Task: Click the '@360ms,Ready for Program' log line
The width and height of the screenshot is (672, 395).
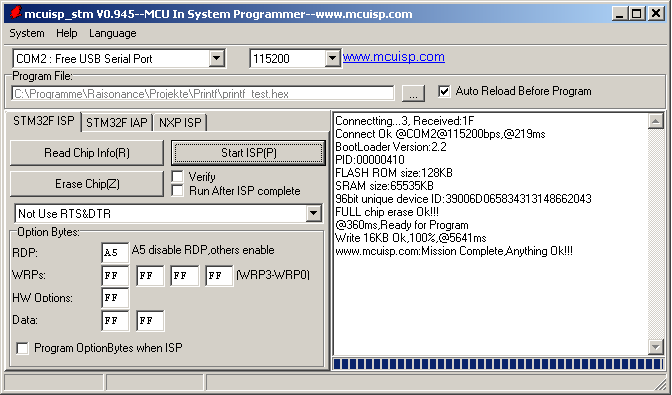Action: pos(402,224)
